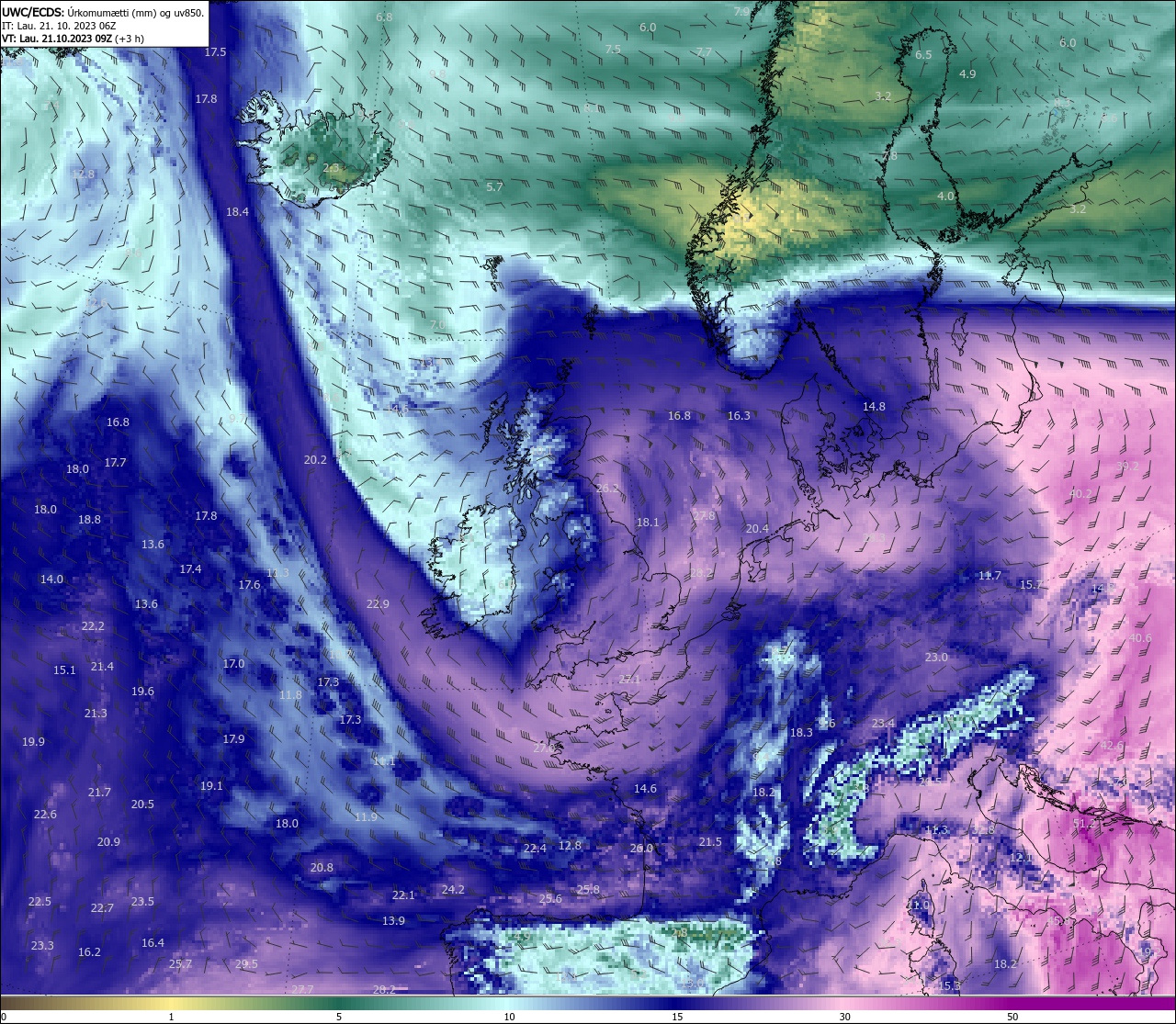Click the 19.1 map value
The image size is (1176, 1024).
211,786
